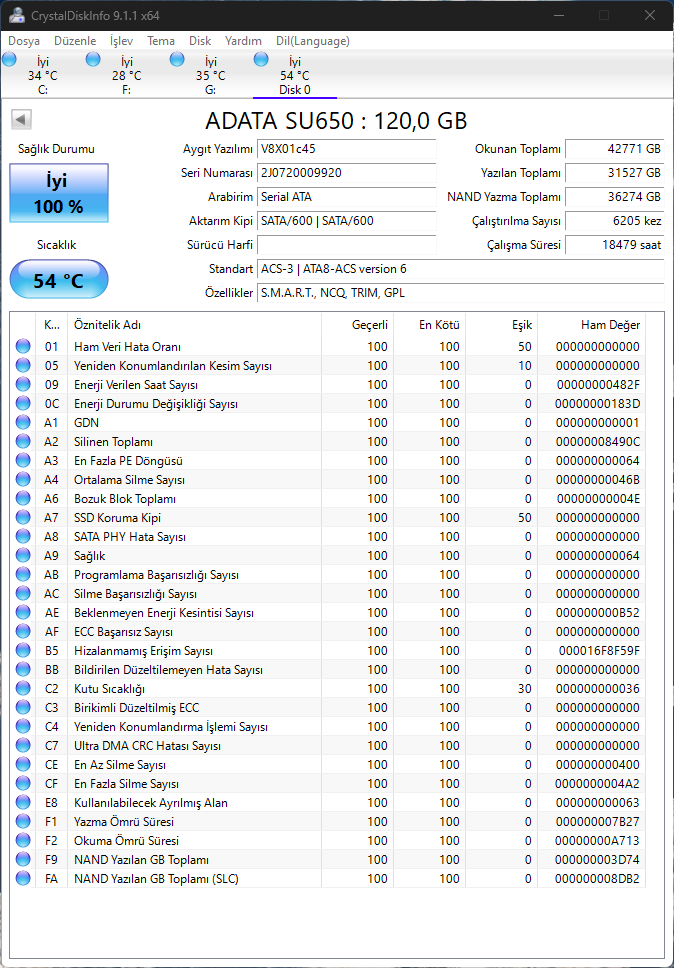Select the raw value 000016F8F59F
Viewport: 674px width, 968px height.
pos(599,651)
